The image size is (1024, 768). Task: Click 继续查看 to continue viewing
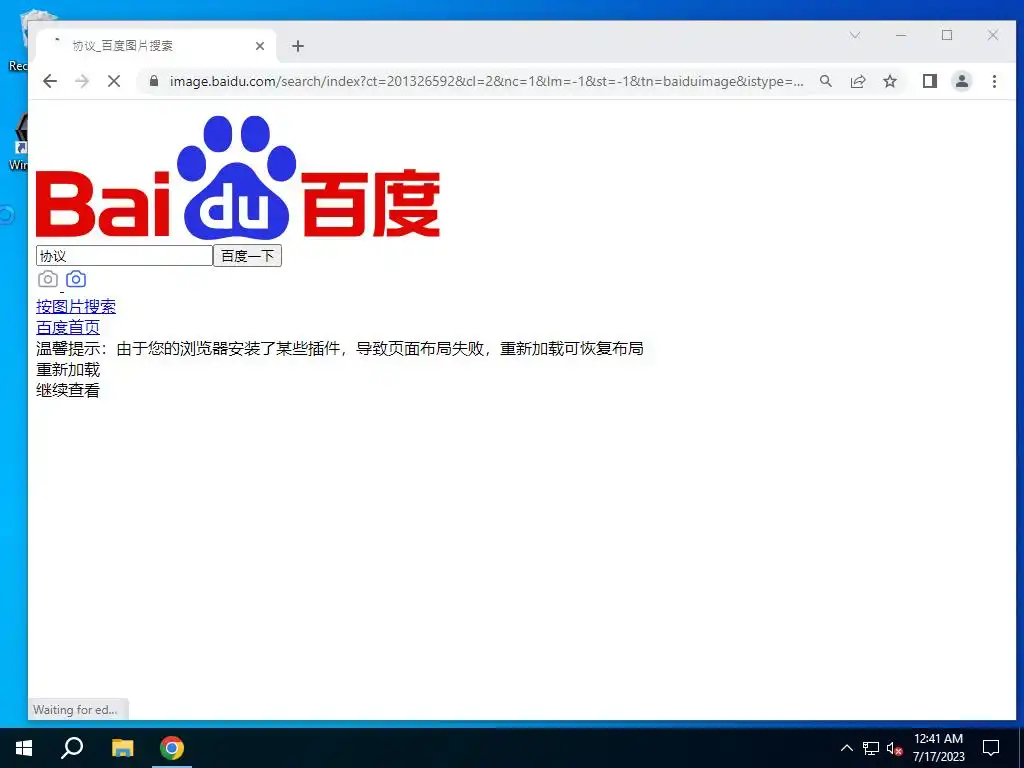click(x=68, y=391)
